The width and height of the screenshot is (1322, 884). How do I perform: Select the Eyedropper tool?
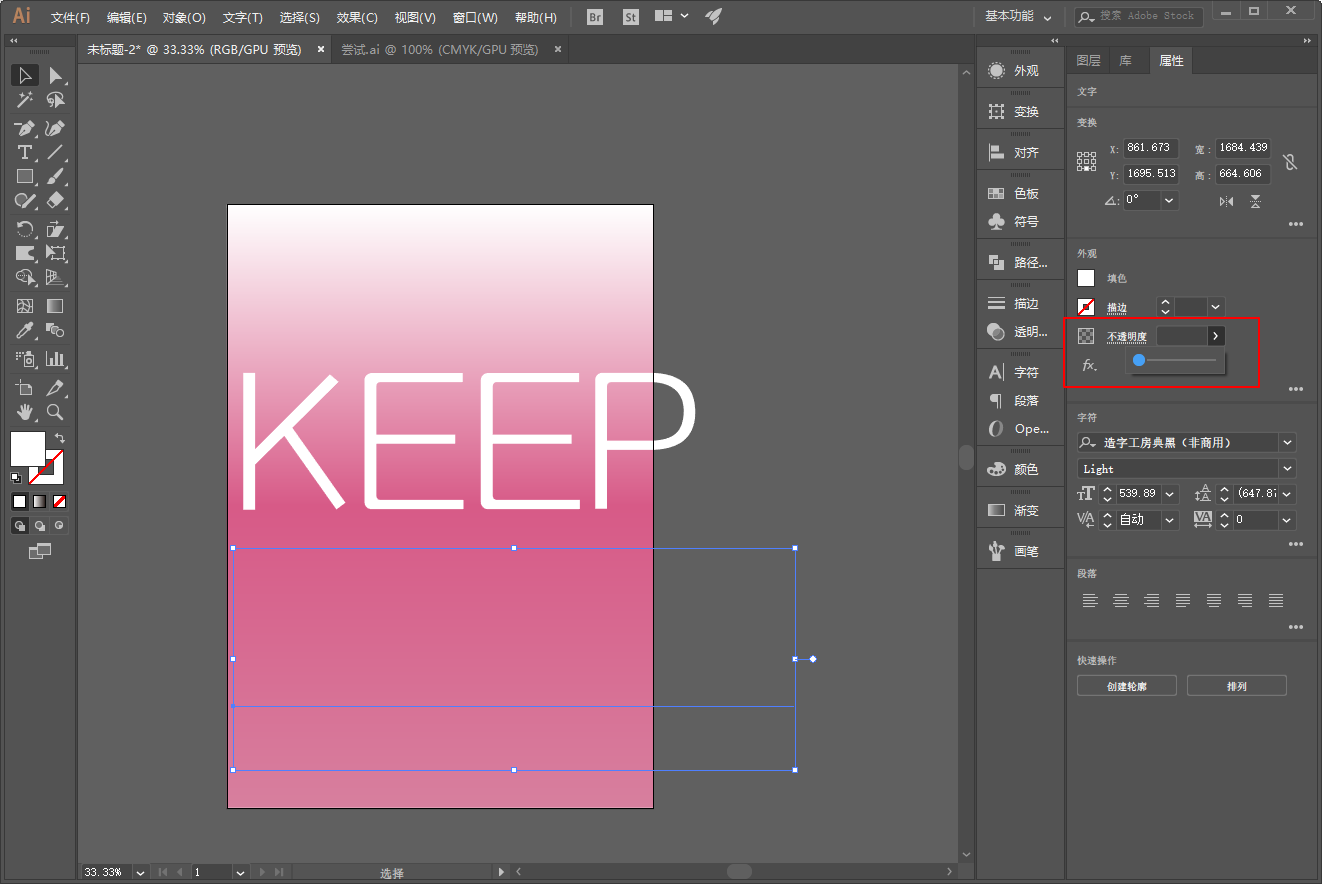(x=25, y=330)
